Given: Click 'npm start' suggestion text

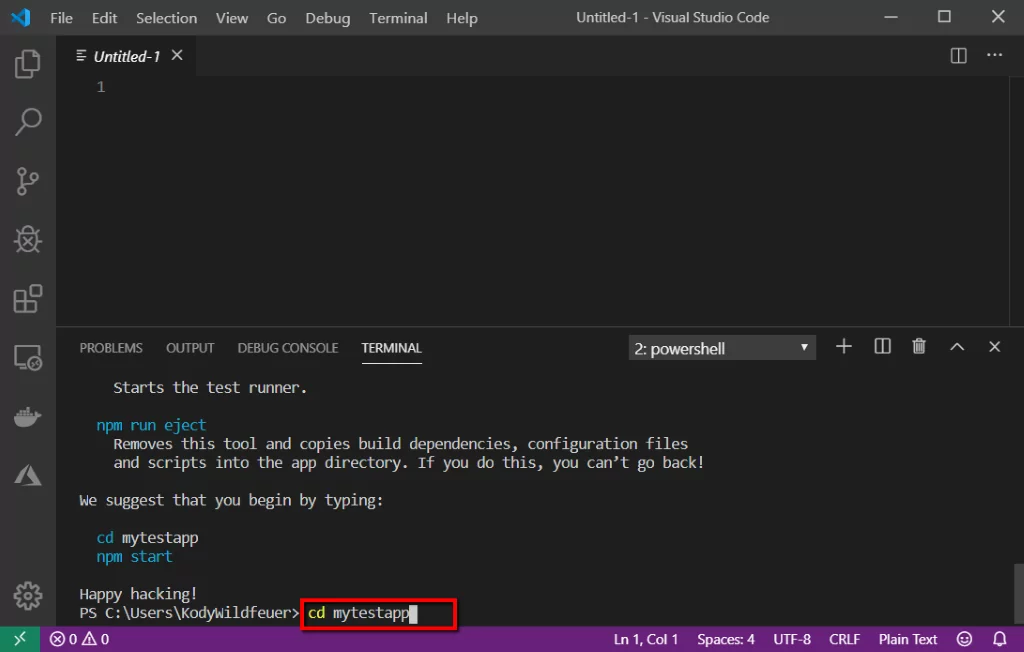Looking at the screenshot, I should tap(135, 557).
